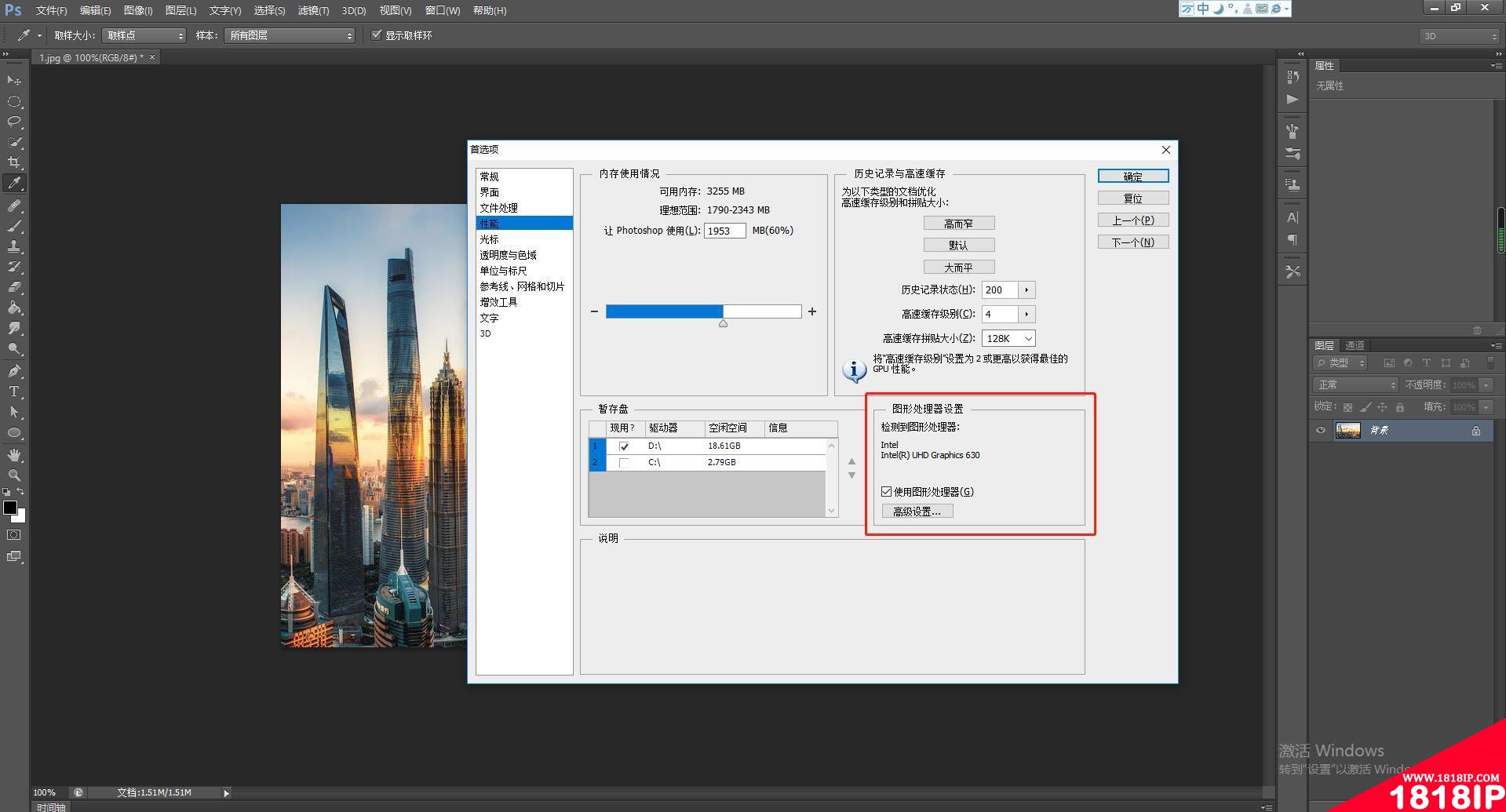The height and width of the screenshot is (812, 1506).
Task: Open layer blend mode Normal dropdown
Action: [1356, 384]
